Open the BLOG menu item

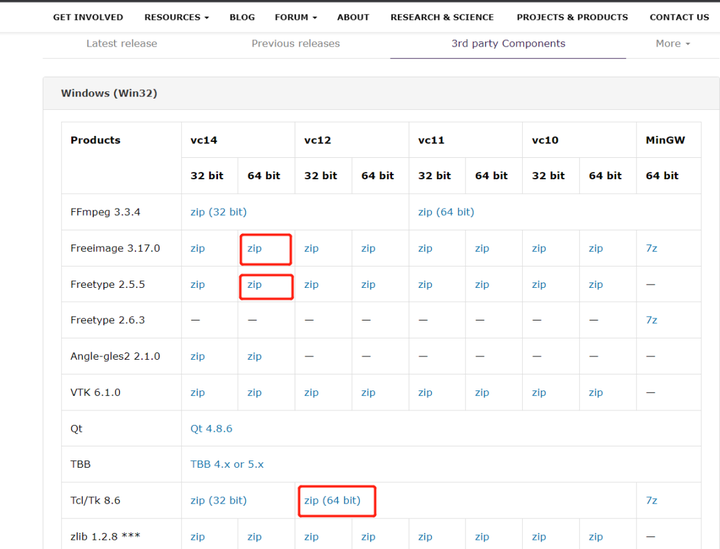click(x=242, y=17)
